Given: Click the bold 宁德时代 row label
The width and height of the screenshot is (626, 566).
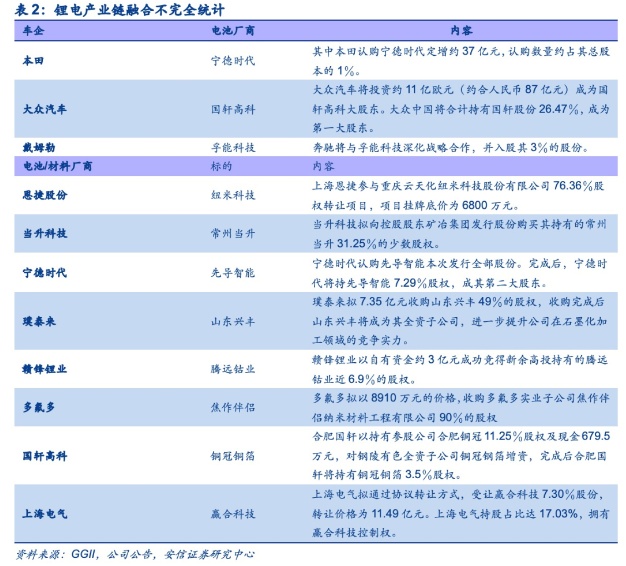Looking at the screenshot, I should pyautogui.click(x=45, y=273).
